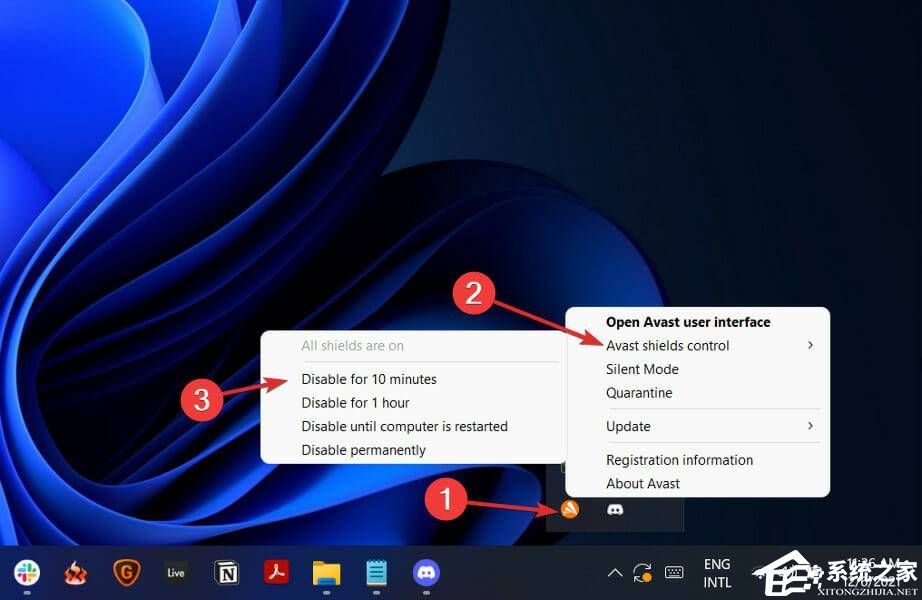The width and height of the screenshot is (922, 600).
Task: Launch Adobe Acrobat from the taskbar
Action: [x=276, y=572]
